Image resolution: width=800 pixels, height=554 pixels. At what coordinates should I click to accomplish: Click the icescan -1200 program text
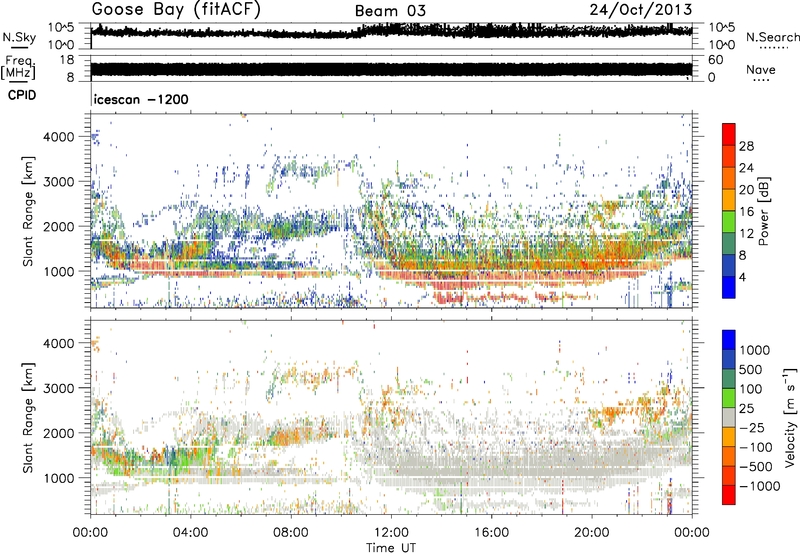coord(141,99)
